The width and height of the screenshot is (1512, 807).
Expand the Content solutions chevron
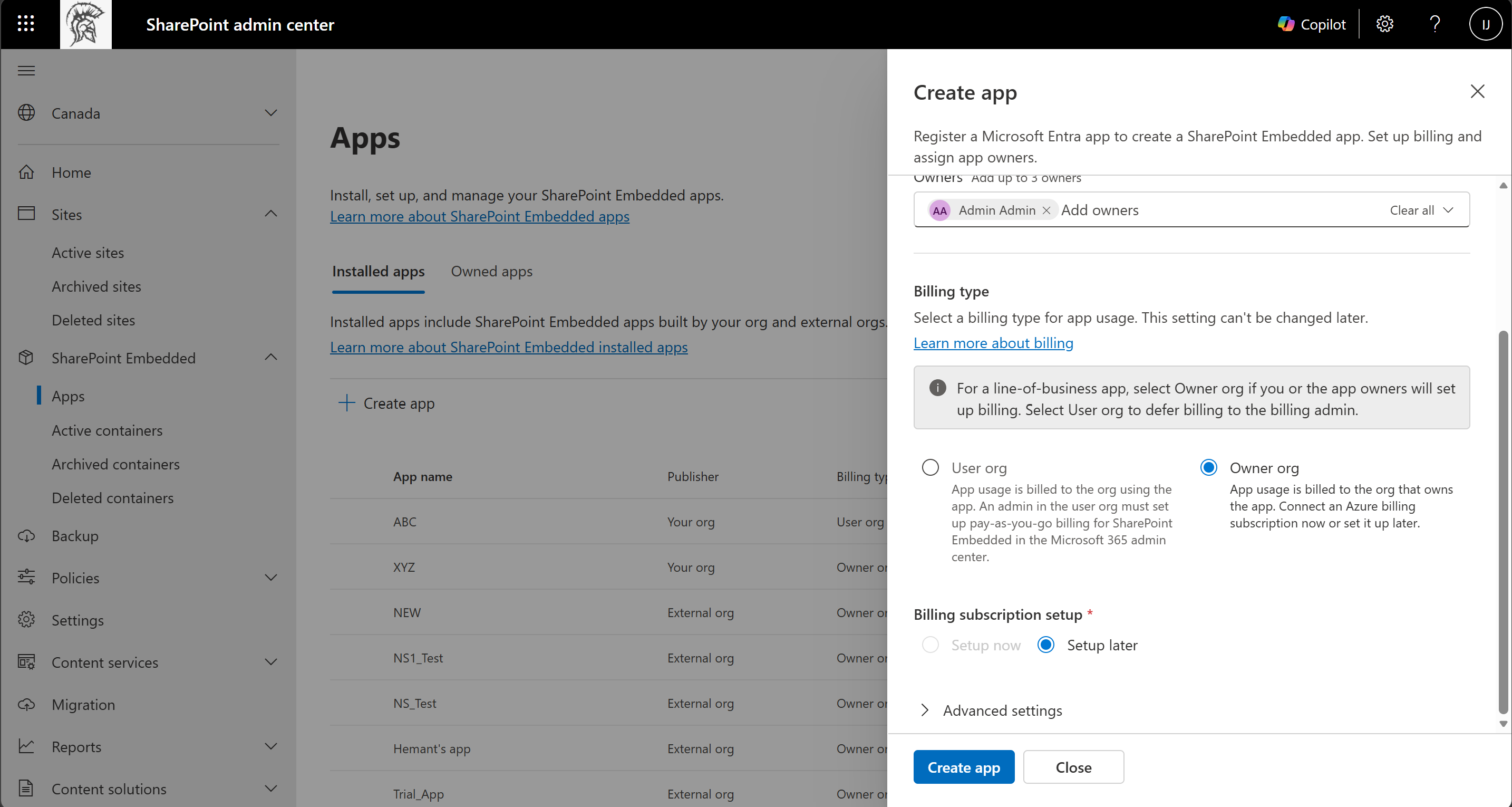(270, 788)
